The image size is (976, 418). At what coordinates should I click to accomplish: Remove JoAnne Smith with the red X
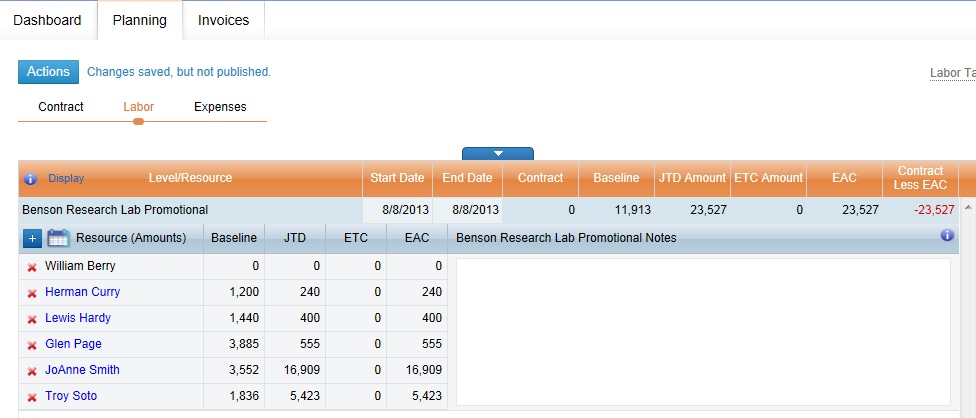[x=32, y=371]
